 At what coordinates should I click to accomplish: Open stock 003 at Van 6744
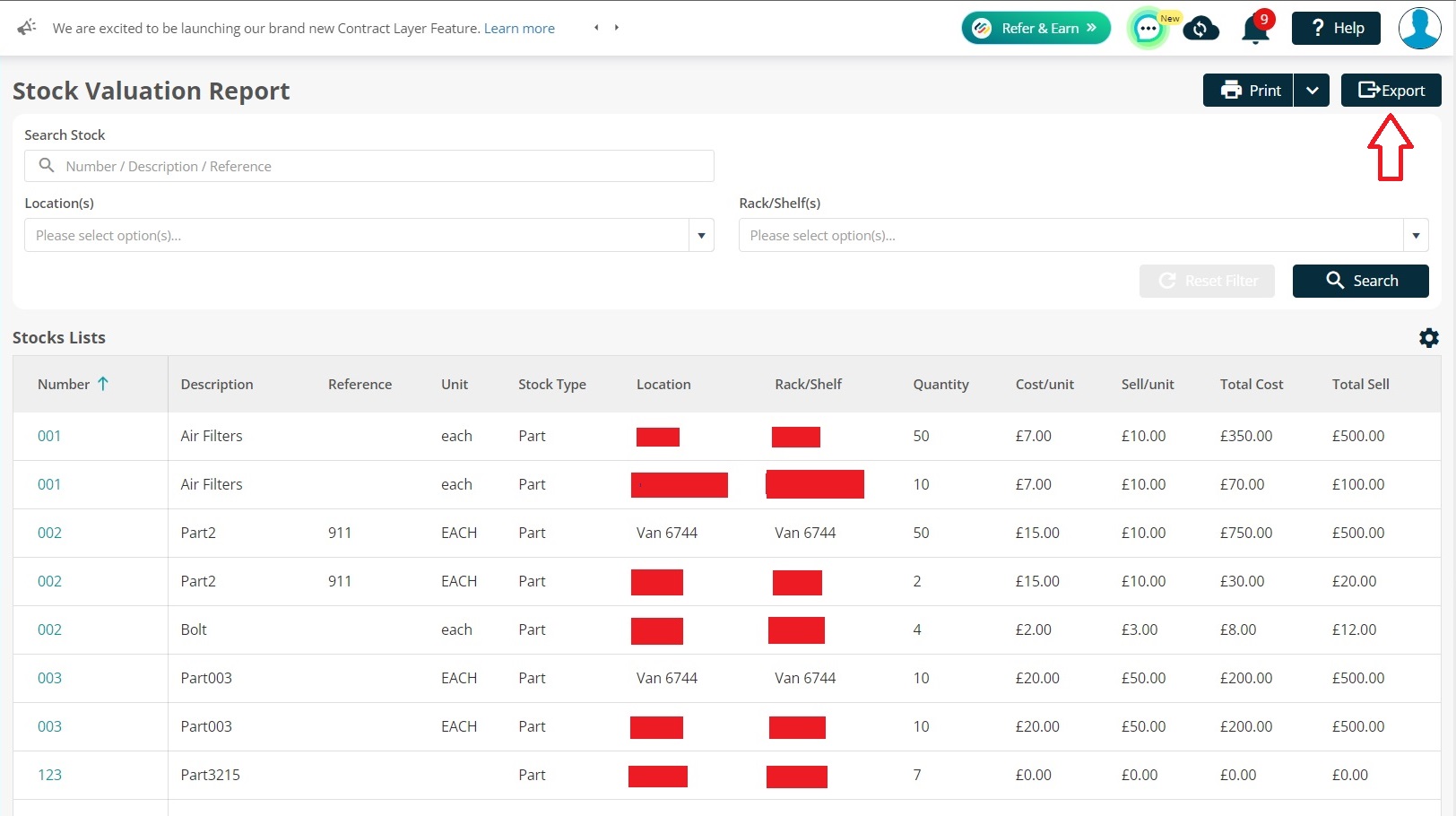pyautogui.click(x=49, y=678)
